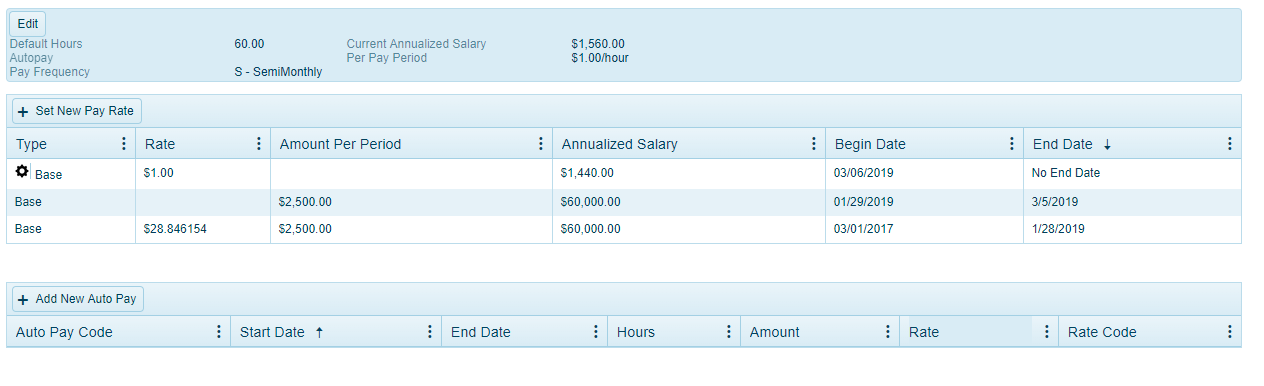Open Begin Date column menu

click(1012, 144)
